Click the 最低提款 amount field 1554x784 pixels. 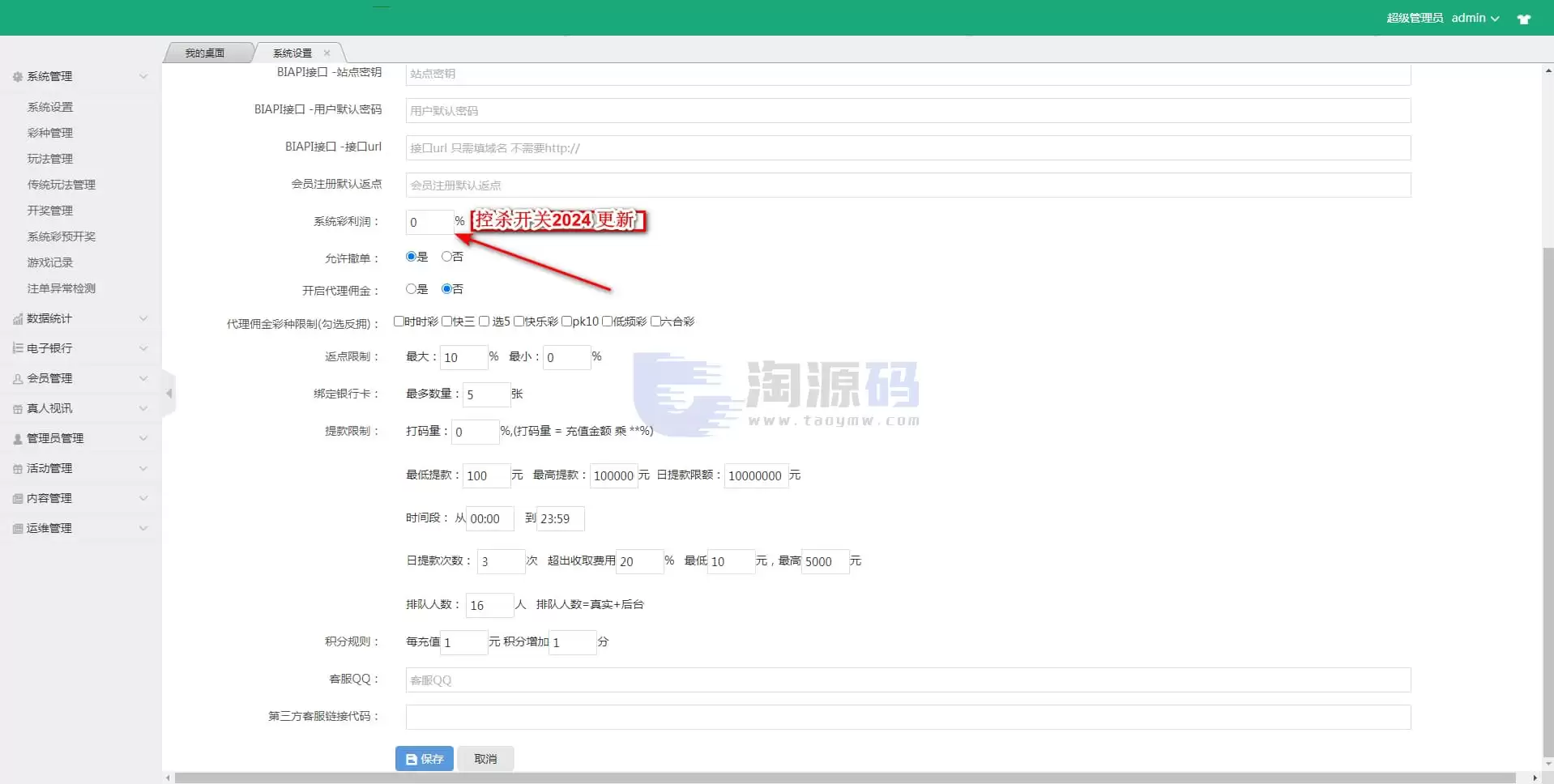click(486, 475)
